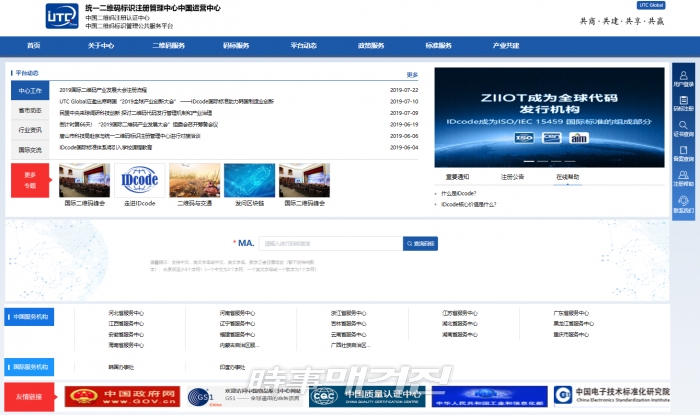Click the 用户登录 user icon in sidebar

pos(683,75)
